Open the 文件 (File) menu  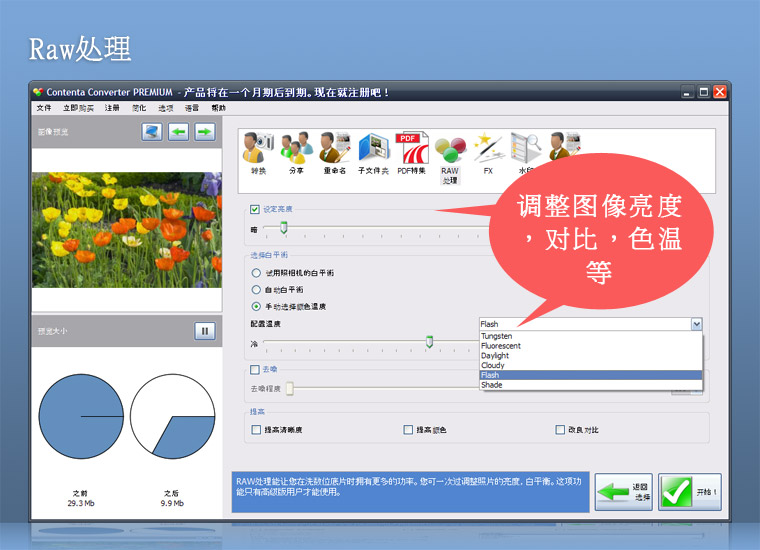click(x=44, y=108)
